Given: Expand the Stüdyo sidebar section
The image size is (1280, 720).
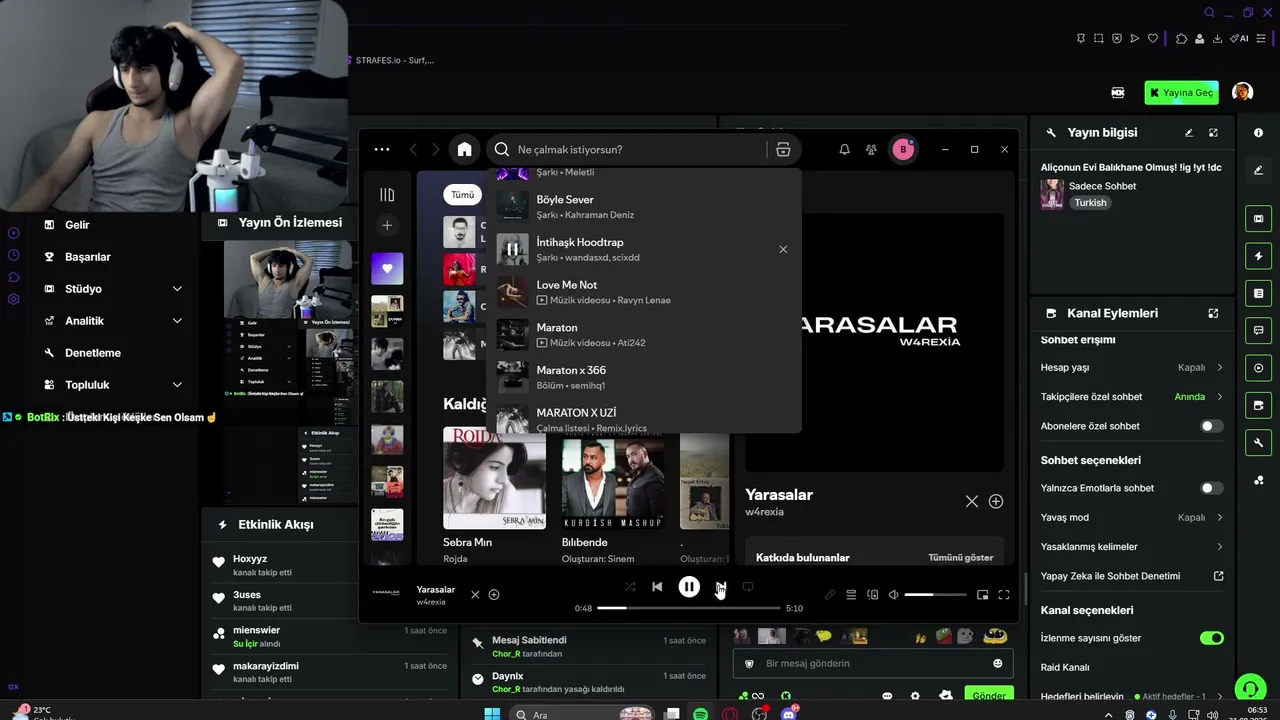Looking at the screenshot, I should pyautogui.click(x=112, y=289).
